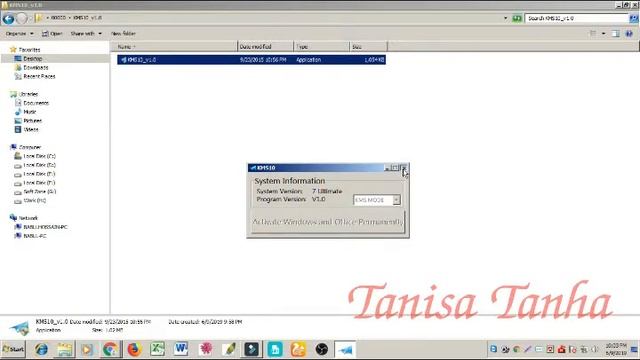Open Excel from the taskbar

coord(158,349)
